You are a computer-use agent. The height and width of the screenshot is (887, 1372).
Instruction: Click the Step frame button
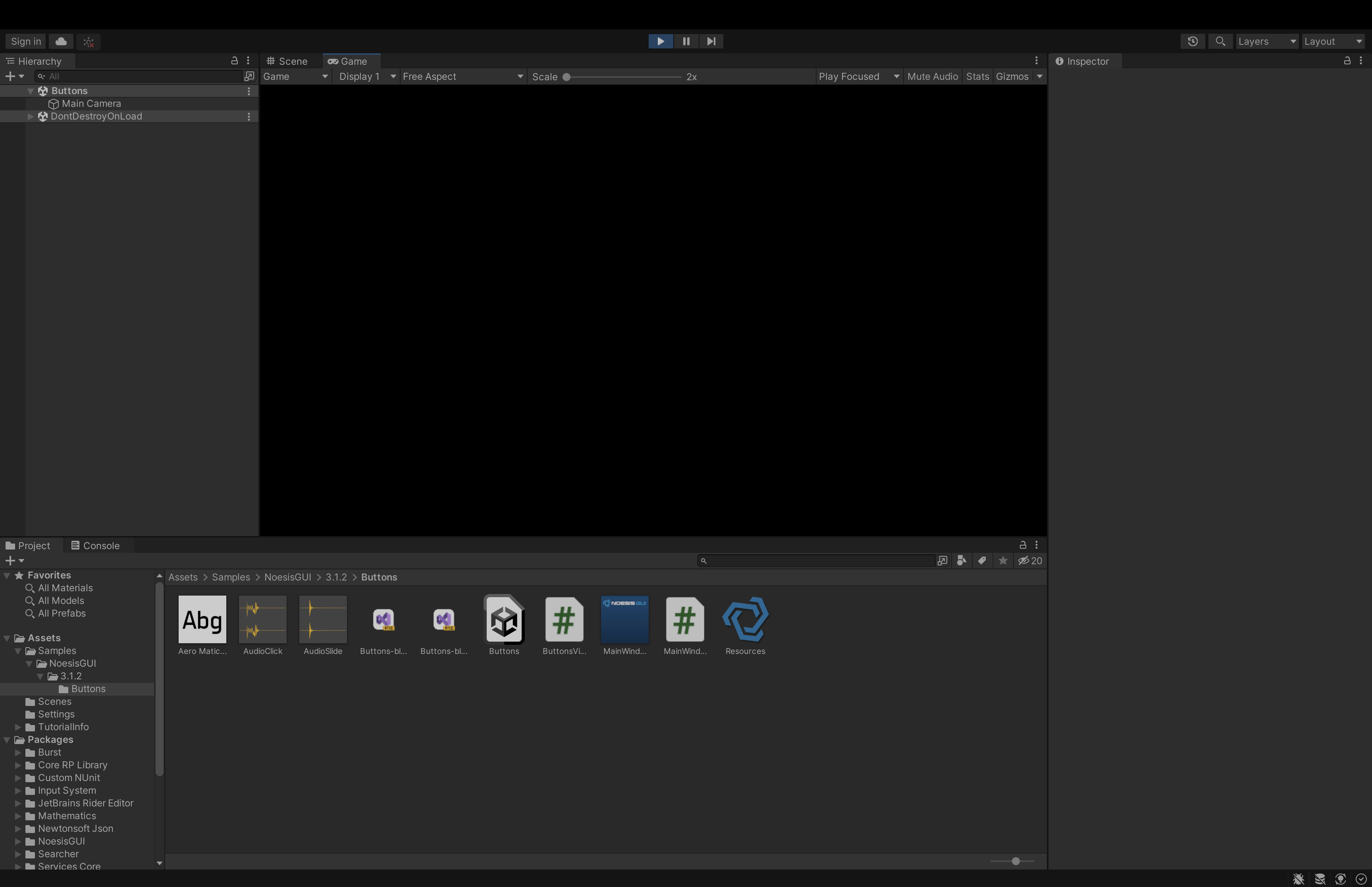click(x=711, y=41)
